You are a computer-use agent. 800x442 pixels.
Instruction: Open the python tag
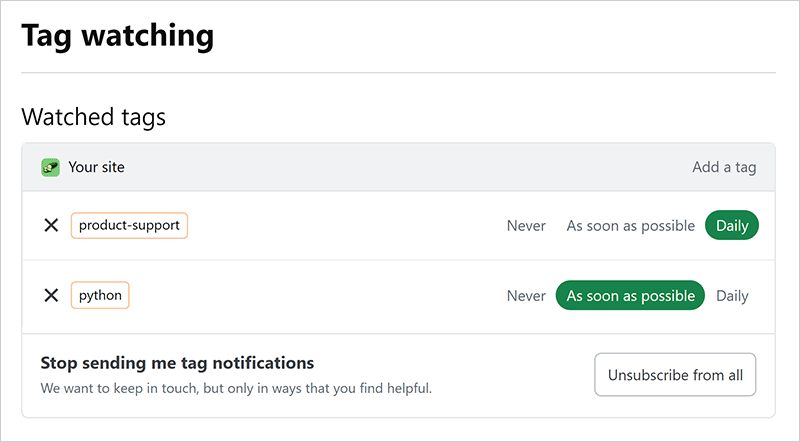click(100, 296)
